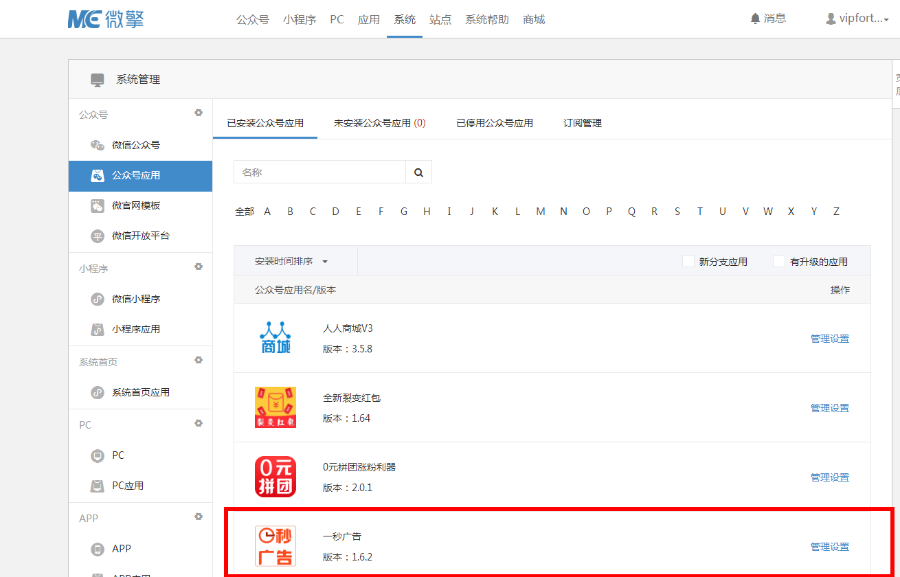
Task: Filter apps by letter F
Action: click(x=381, y=211)
